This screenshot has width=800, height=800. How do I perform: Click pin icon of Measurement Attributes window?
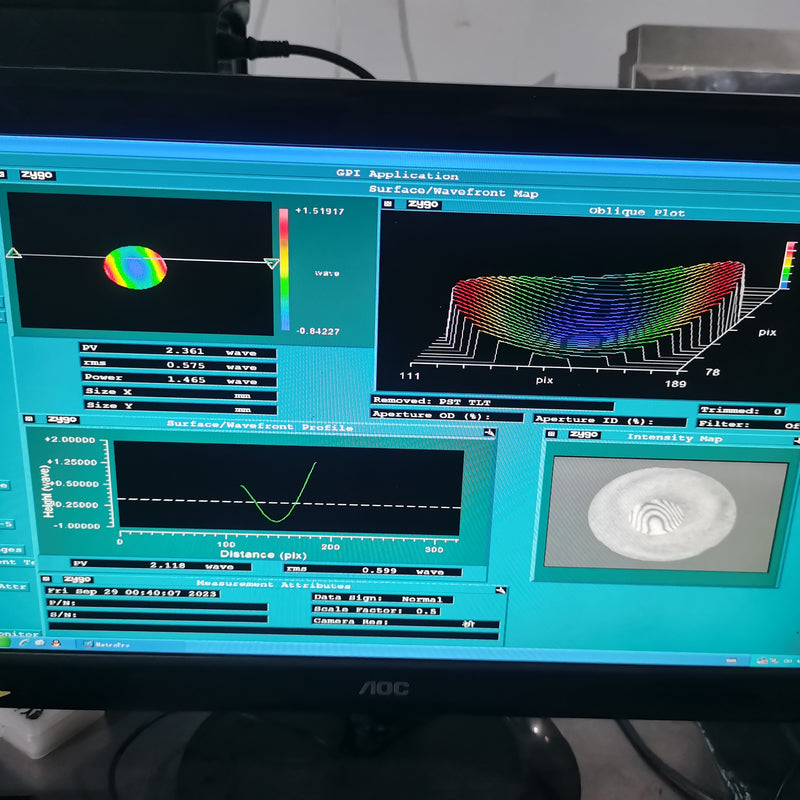[x=501, y=590]
